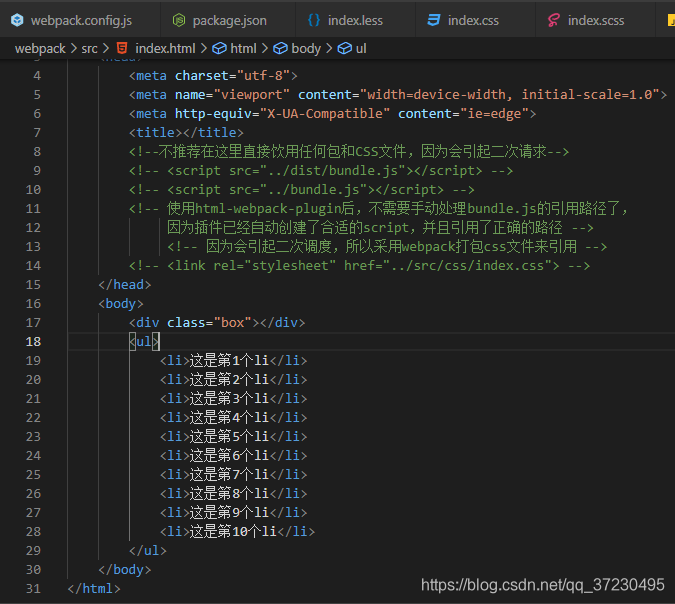Expand chevron after webpack breadcrumb
The width and height of the screenshot is (675, 604).
[74, 48]
